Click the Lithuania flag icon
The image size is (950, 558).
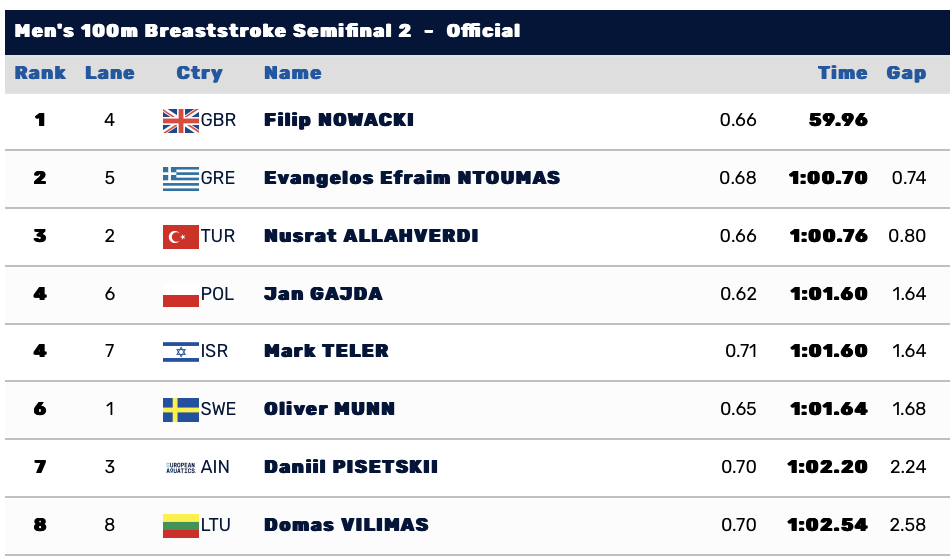tap(181, 525)
